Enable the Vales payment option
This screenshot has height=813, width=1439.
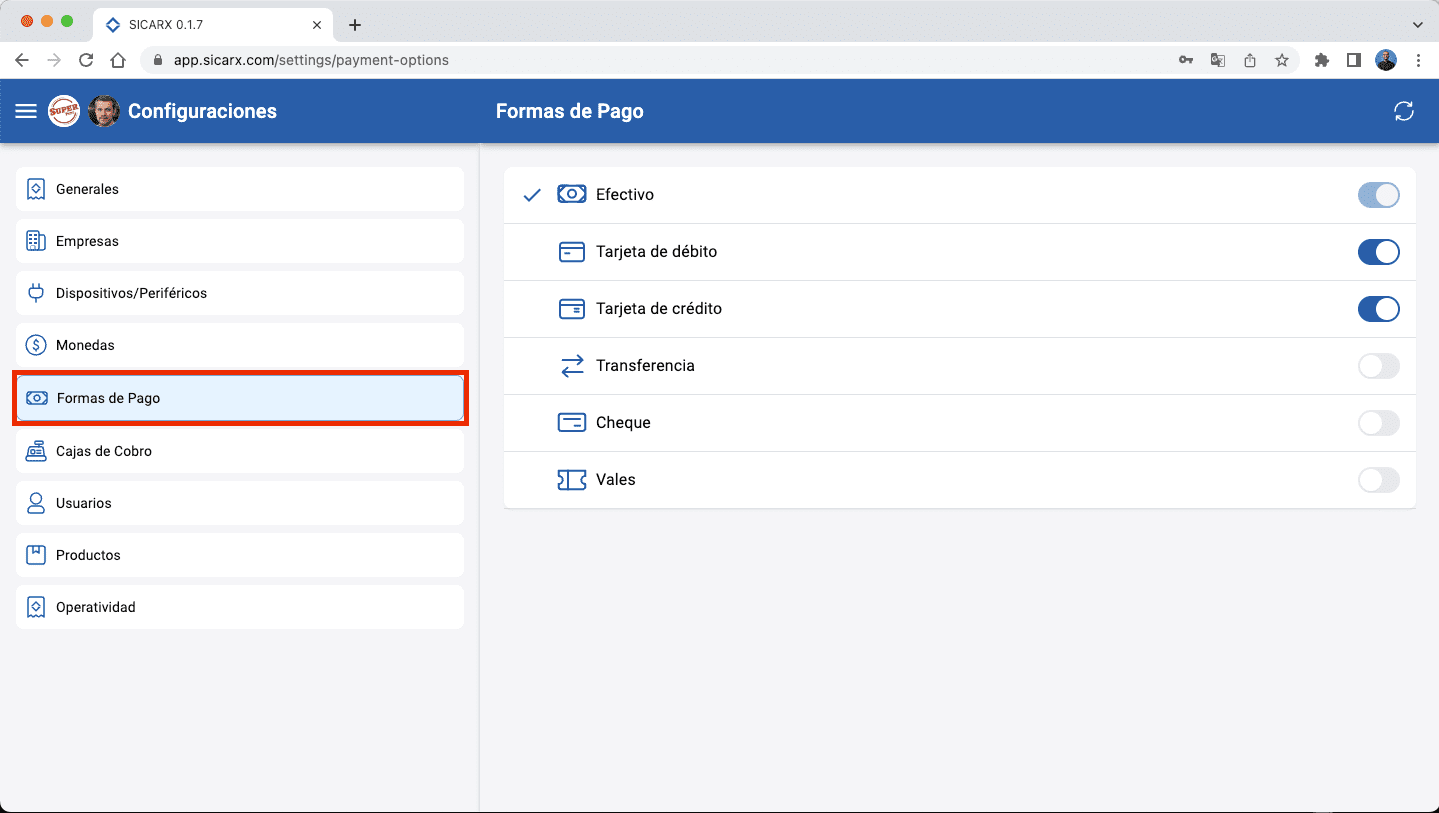click(x=1379, y=480)
